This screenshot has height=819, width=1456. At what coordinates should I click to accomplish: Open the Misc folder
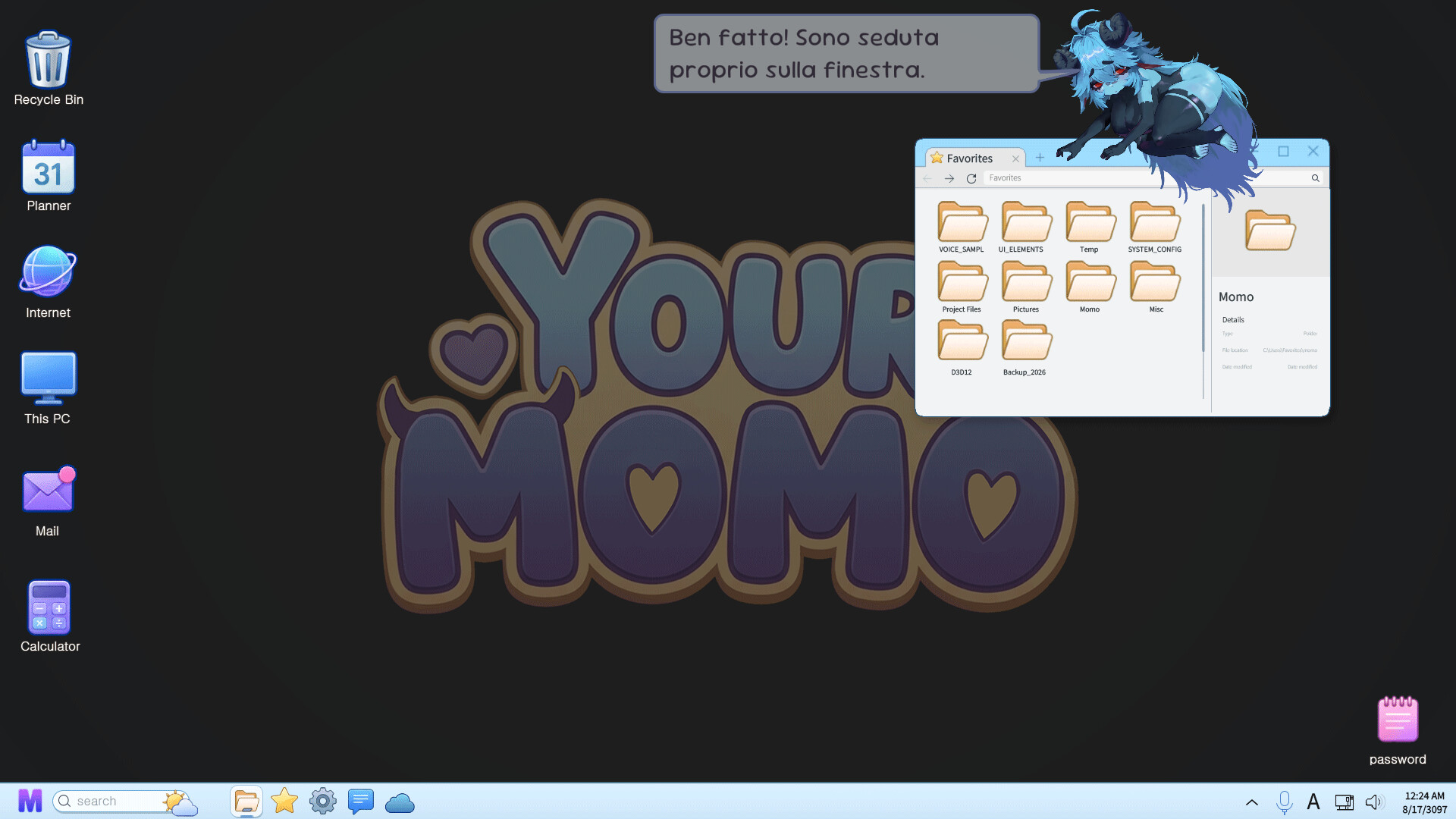pos(1154,287)
